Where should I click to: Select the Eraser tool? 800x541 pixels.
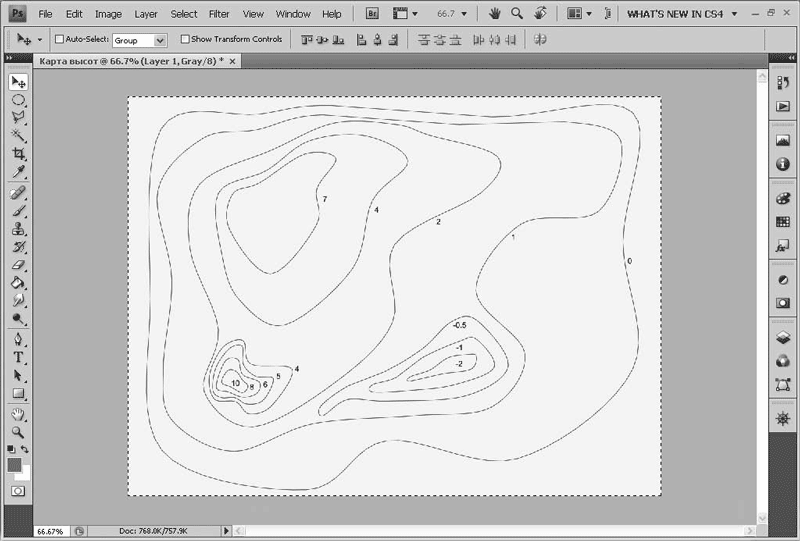coord(18,265)
